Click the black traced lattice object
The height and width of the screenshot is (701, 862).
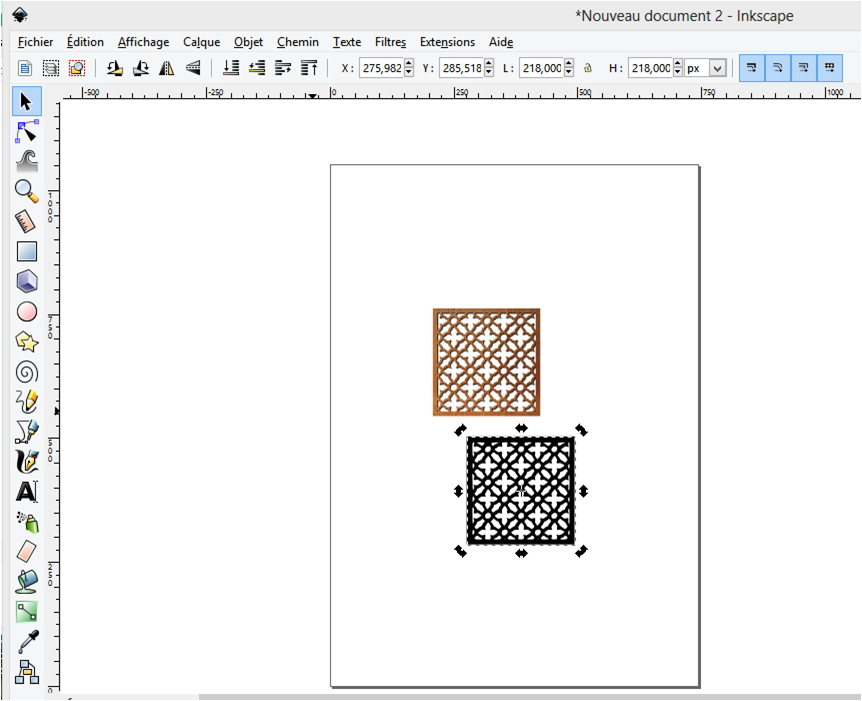click(521, 491)
